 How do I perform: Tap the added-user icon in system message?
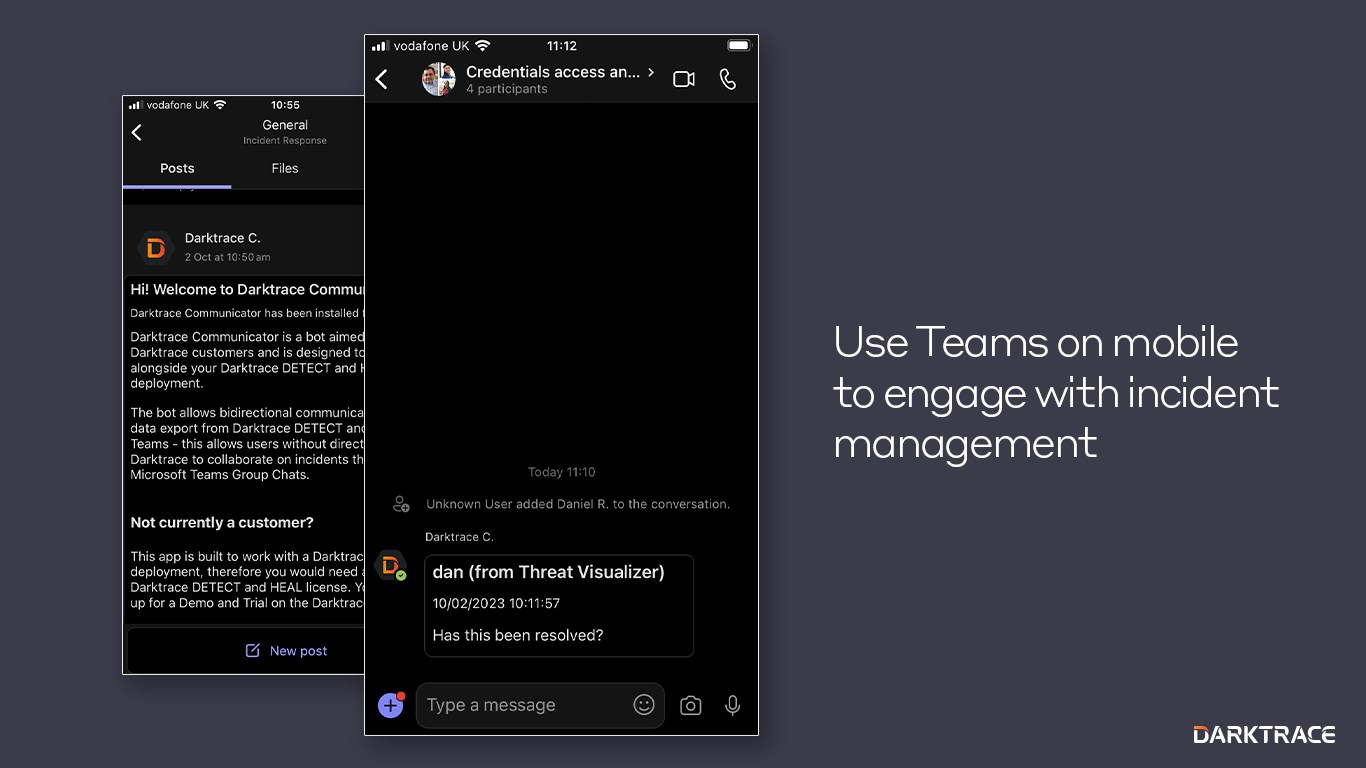pos(401,504)
